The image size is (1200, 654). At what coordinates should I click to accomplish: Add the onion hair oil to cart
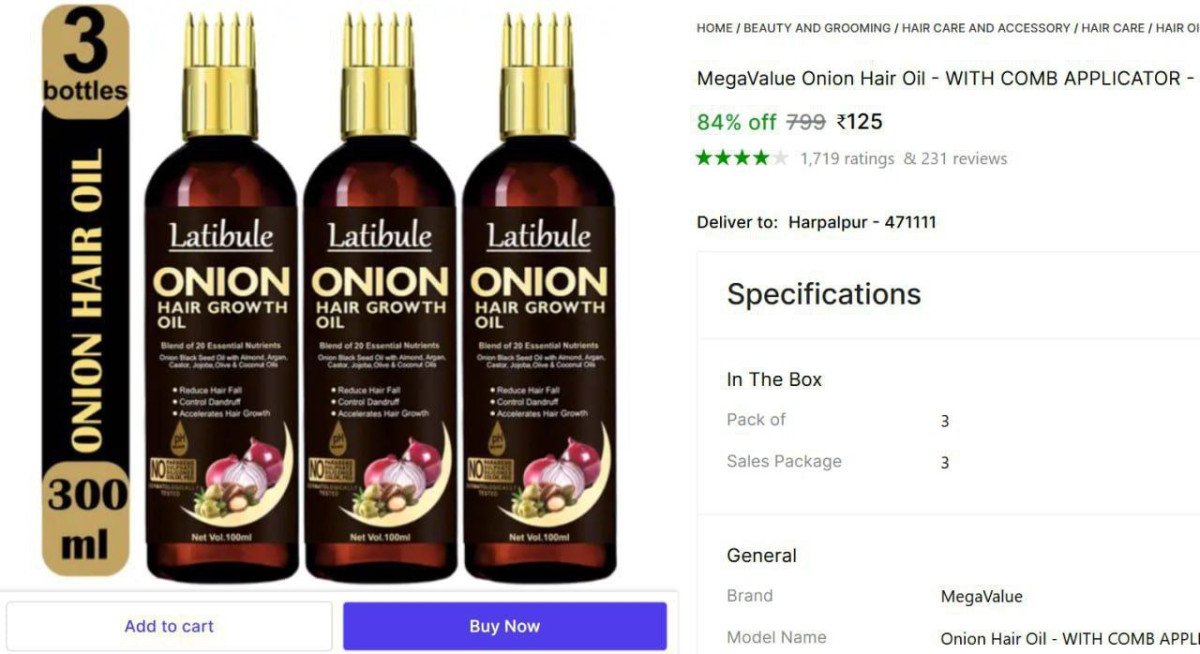click(x=169, y=626)
